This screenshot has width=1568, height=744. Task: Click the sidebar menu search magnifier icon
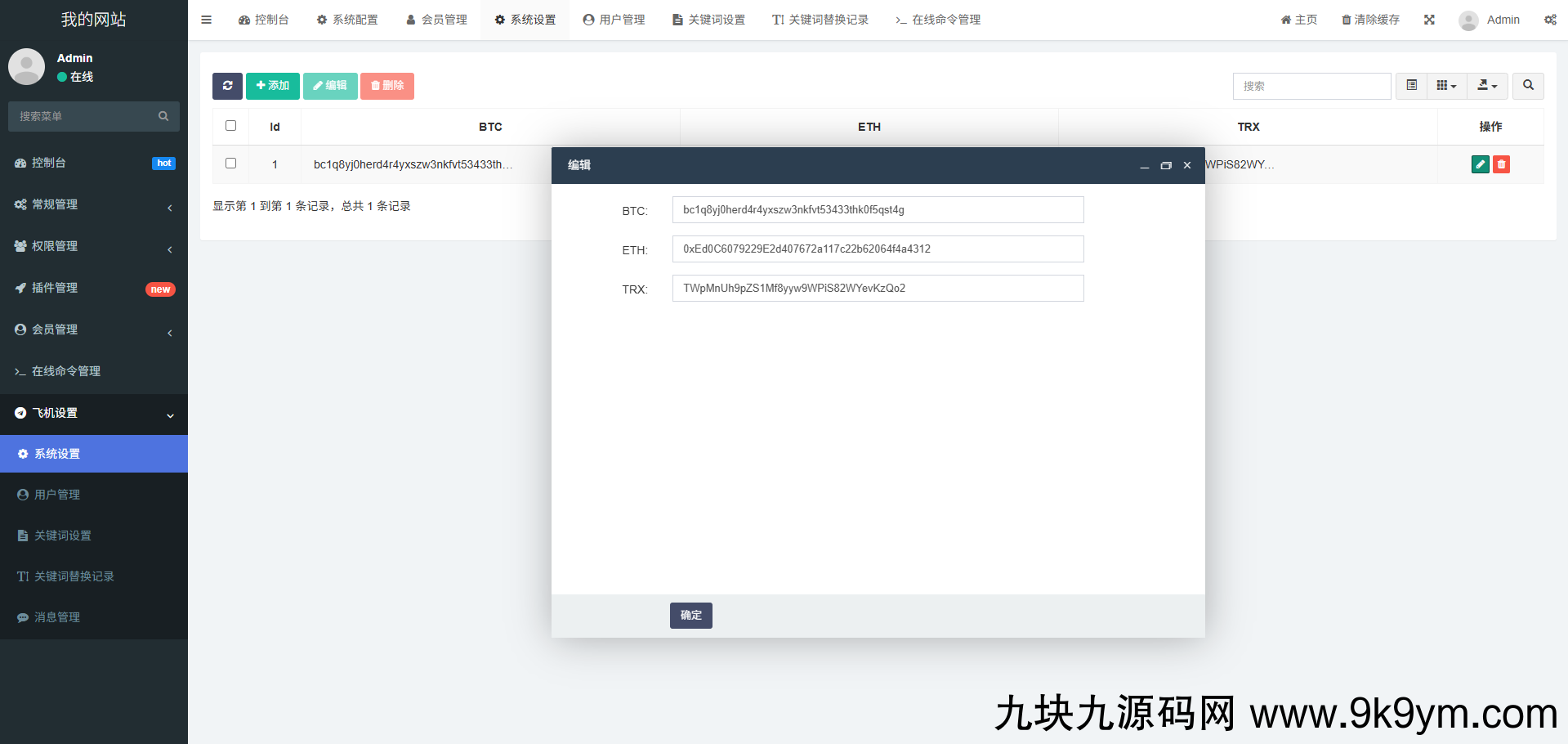[x=163, y=117]
